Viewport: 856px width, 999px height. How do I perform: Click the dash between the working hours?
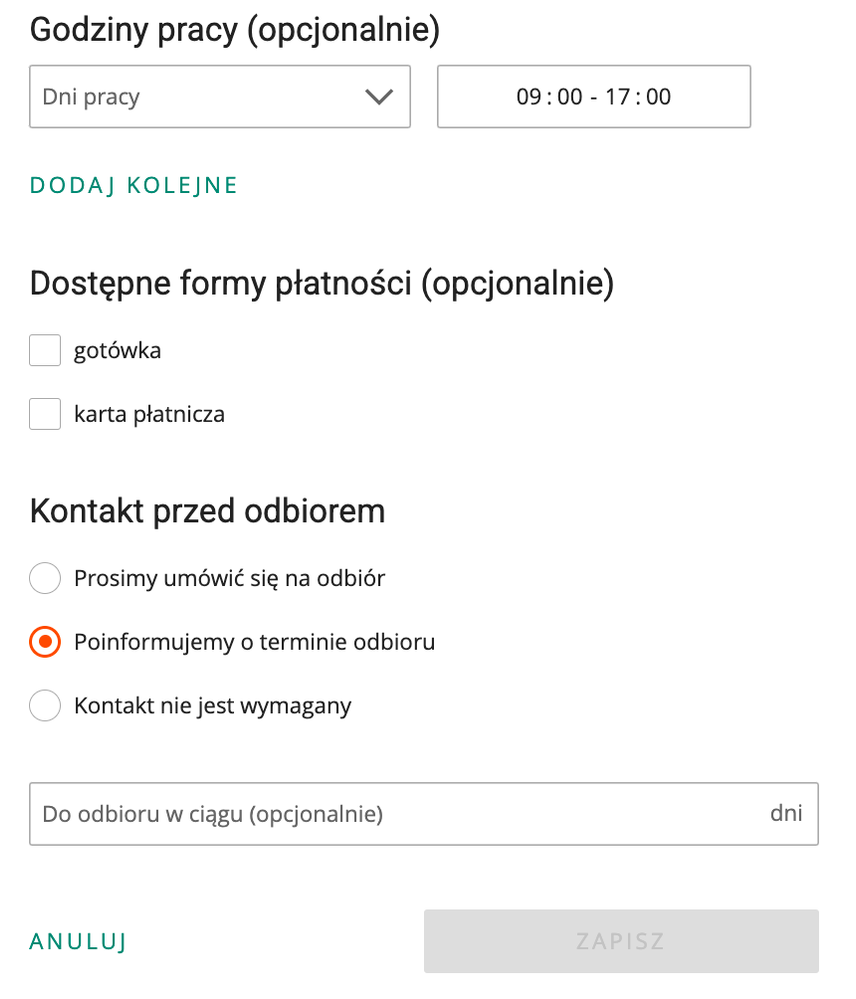pos(594,97)
